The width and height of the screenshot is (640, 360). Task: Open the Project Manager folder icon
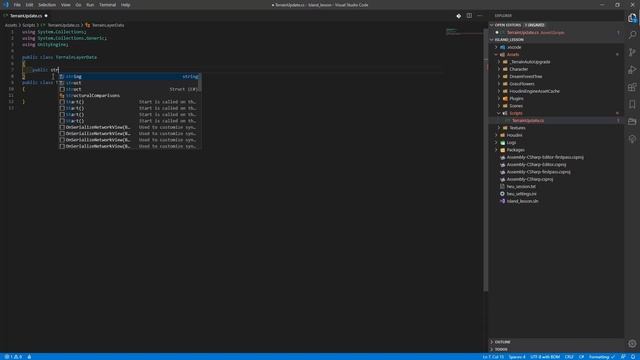[x=632, y=122]
